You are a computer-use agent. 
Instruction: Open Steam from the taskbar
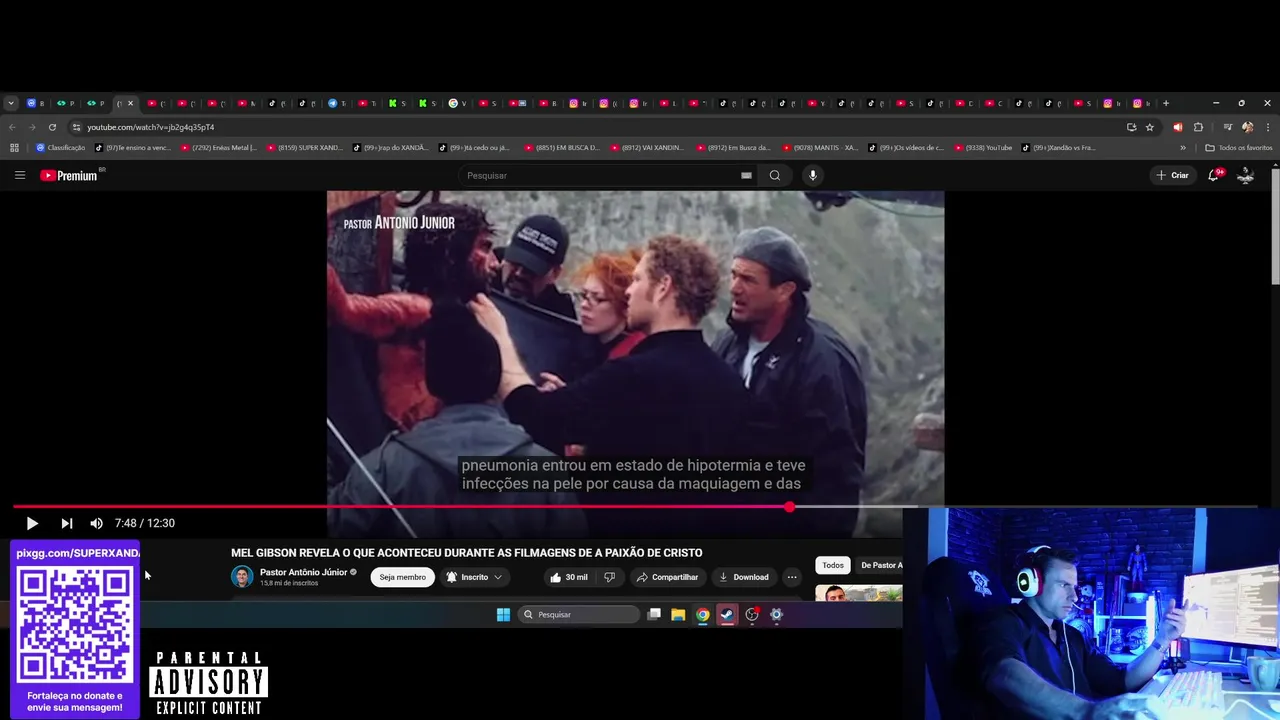click(727, 615)
